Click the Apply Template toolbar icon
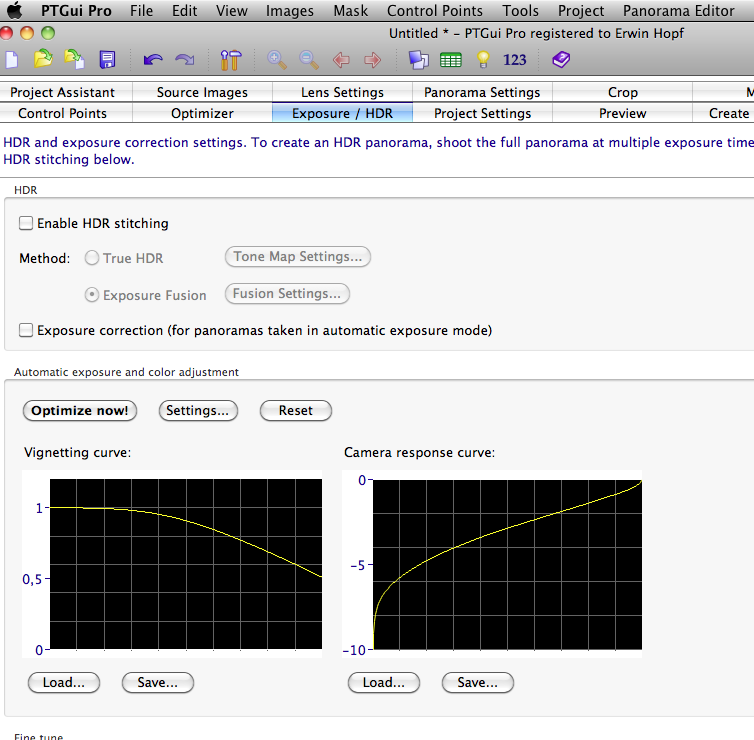 [x=75, y=60]
